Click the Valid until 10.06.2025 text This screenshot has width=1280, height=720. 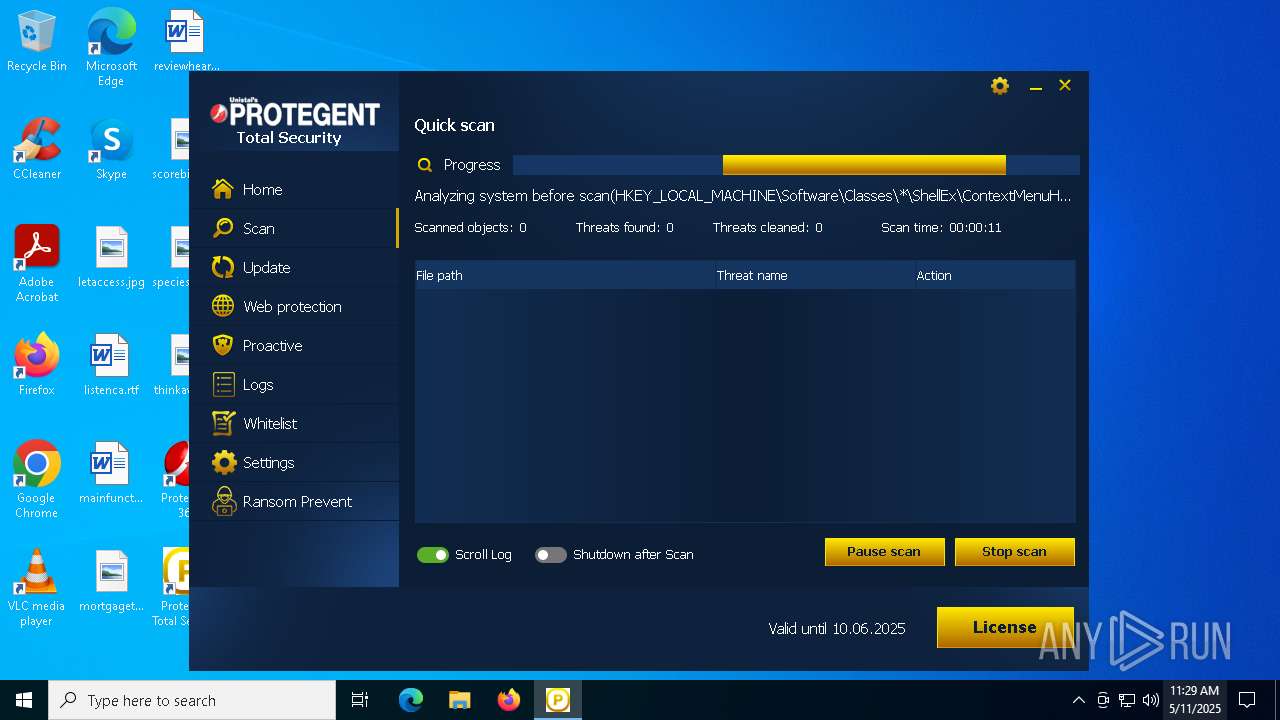pyautogui.click(x=837, y=629)
